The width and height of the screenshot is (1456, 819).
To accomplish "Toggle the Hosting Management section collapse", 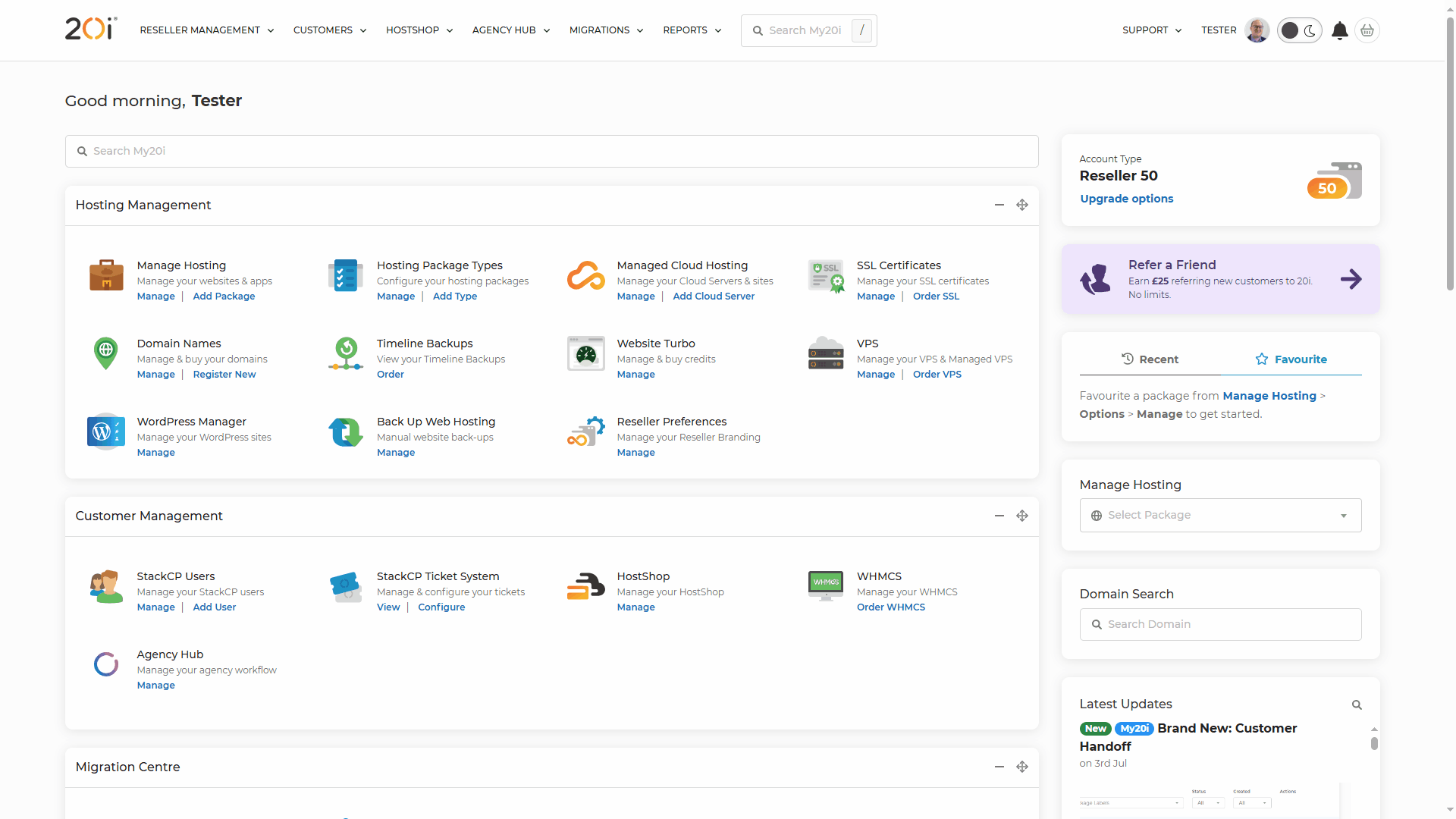I will 999,205.
